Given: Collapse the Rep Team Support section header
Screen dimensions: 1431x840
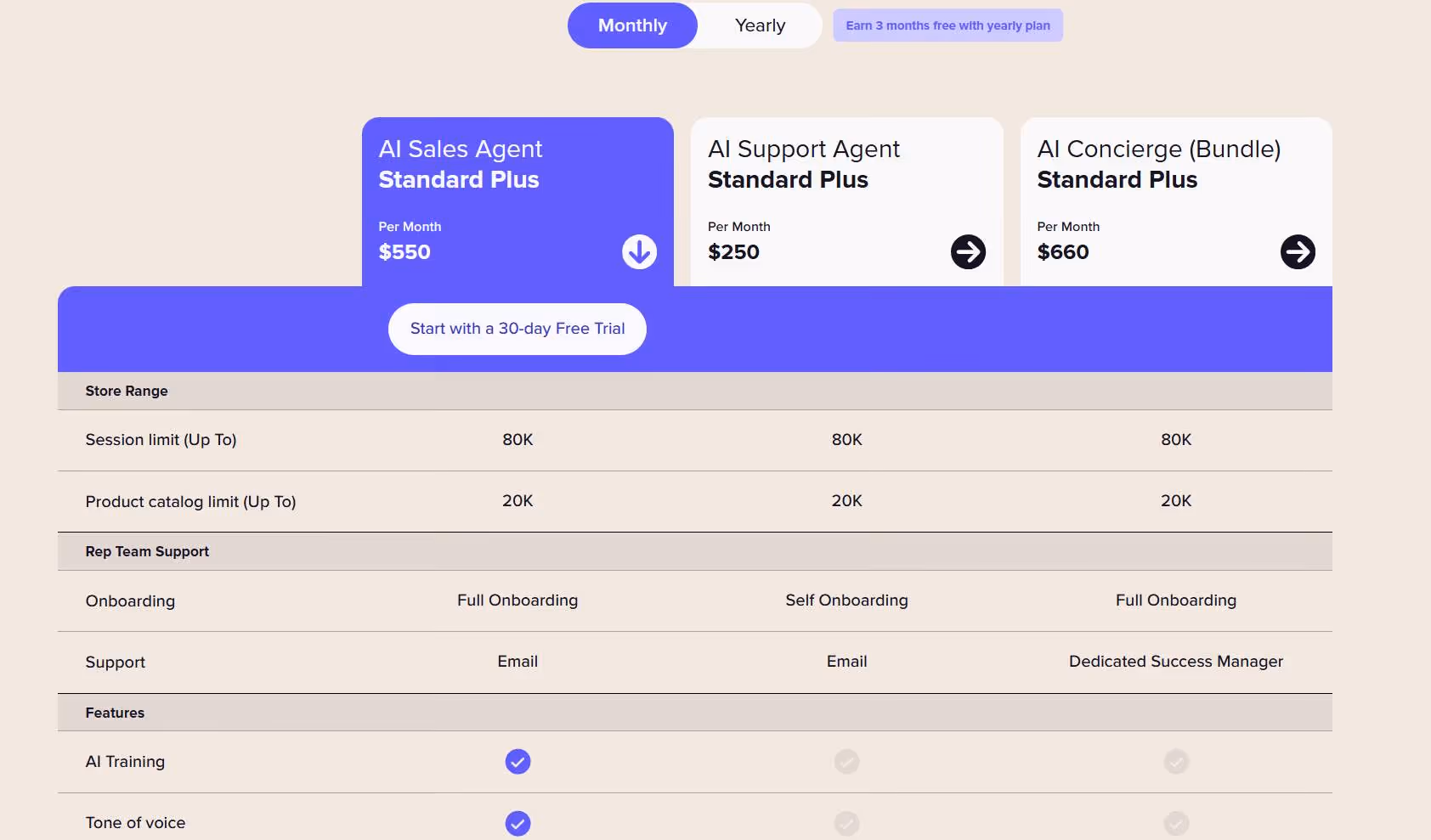Looking at the screenshot, I should (x=695, y=551).
